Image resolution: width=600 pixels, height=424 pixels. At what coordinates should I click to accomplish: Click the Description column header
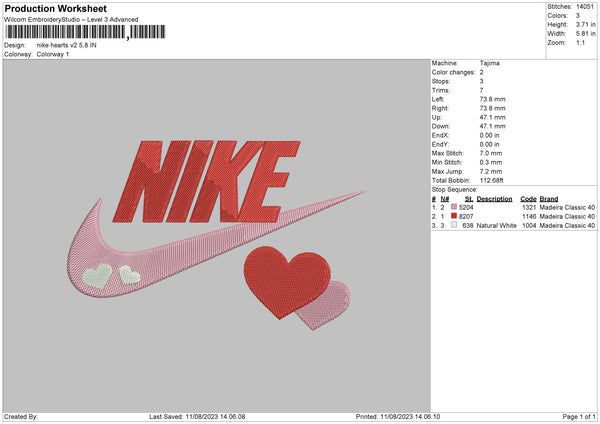pos(494,198)
